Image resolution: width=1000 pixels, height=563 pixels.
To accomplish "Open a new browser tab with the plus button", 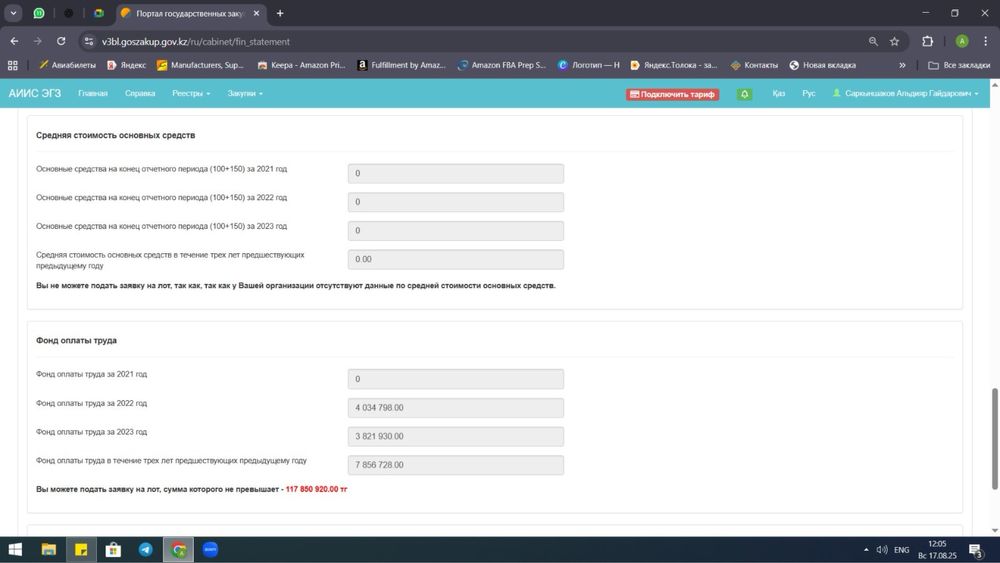I will 279,13.
